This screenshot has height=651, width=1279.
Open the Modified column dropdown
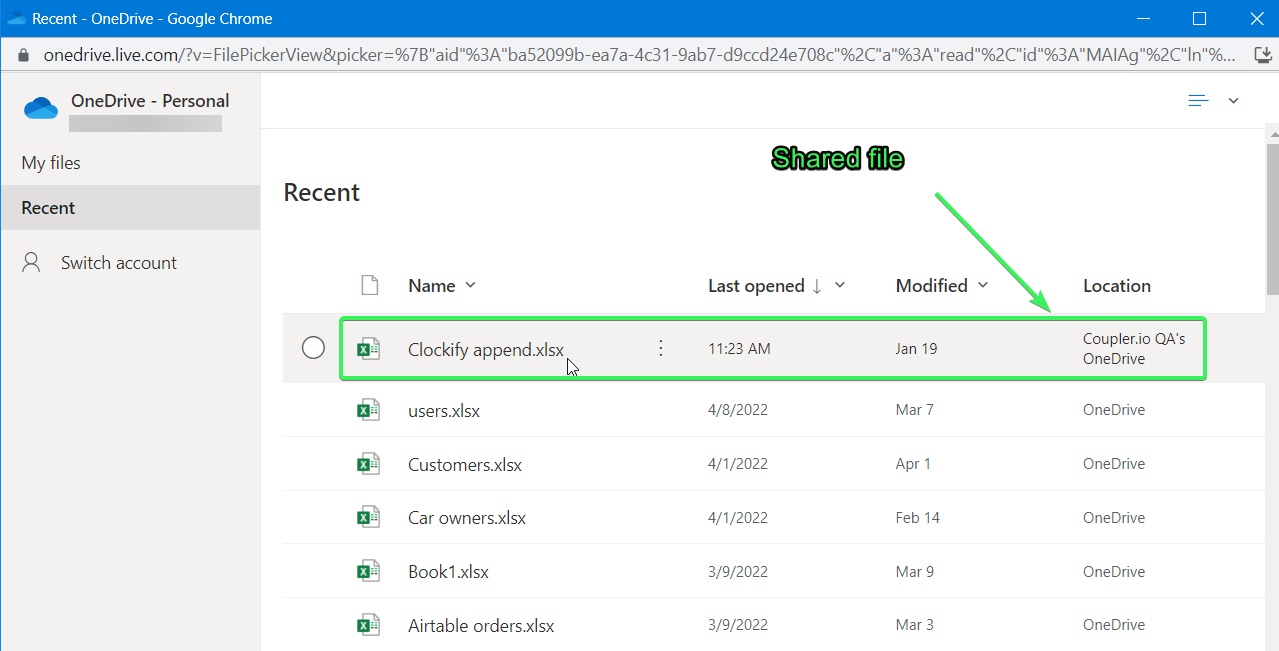pyautogui.click(x=982, y=285)
